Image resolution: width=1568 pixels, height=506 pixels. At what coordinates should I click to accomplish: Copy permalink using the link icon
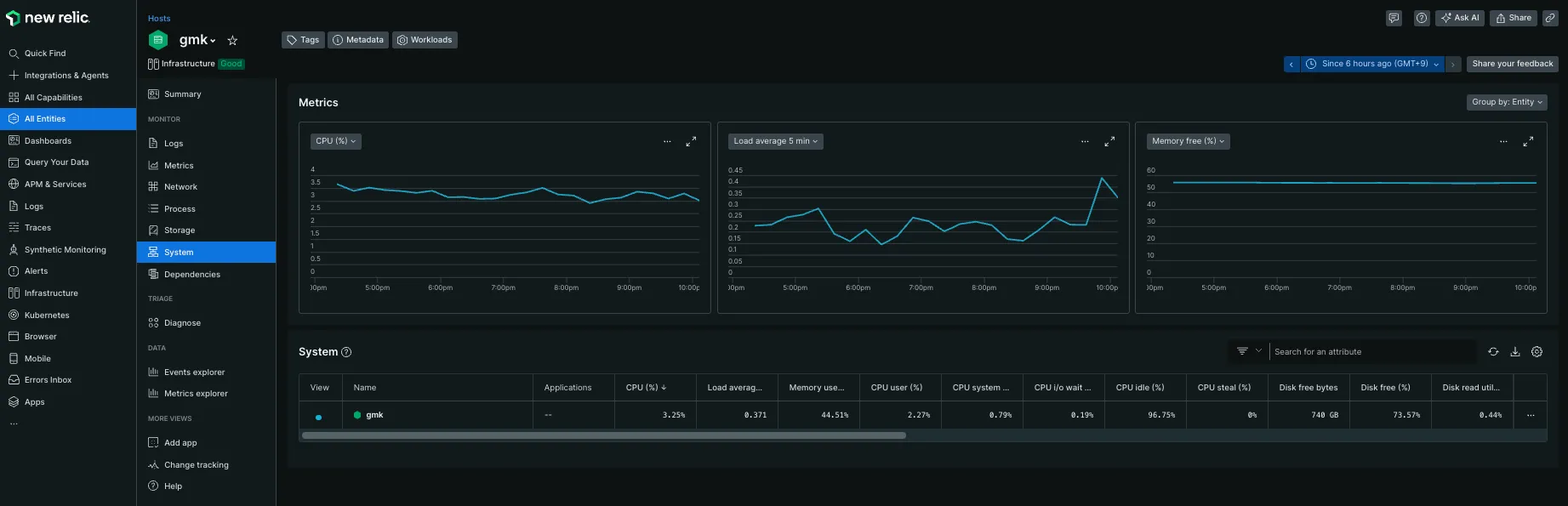pyautogui.click(x=1551, y=18)
